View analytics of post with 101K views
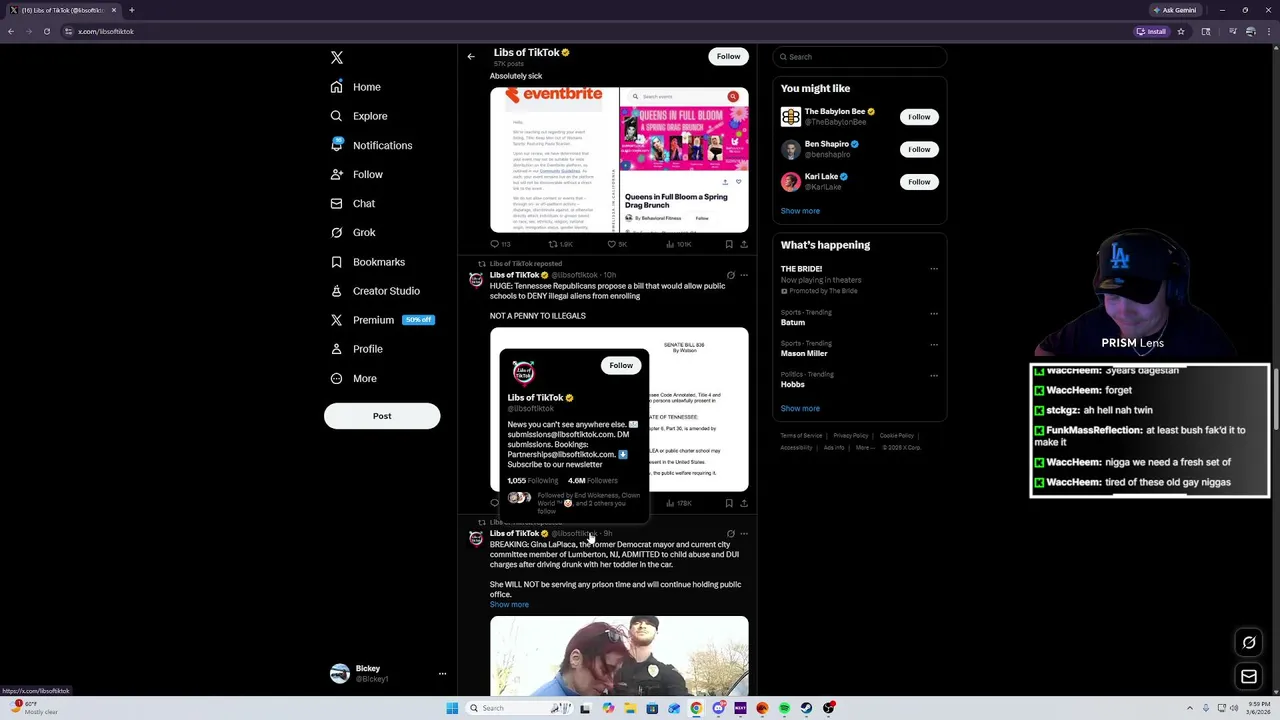Viewport: 1280px width, 720px height. click(679, 244)
